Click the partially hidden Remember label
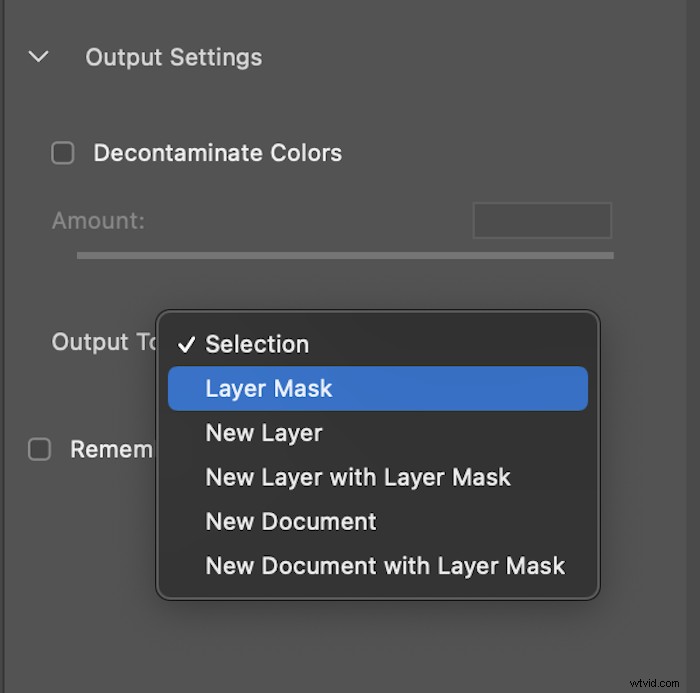This screenshot has height=693, width=700. click(111, 449)
